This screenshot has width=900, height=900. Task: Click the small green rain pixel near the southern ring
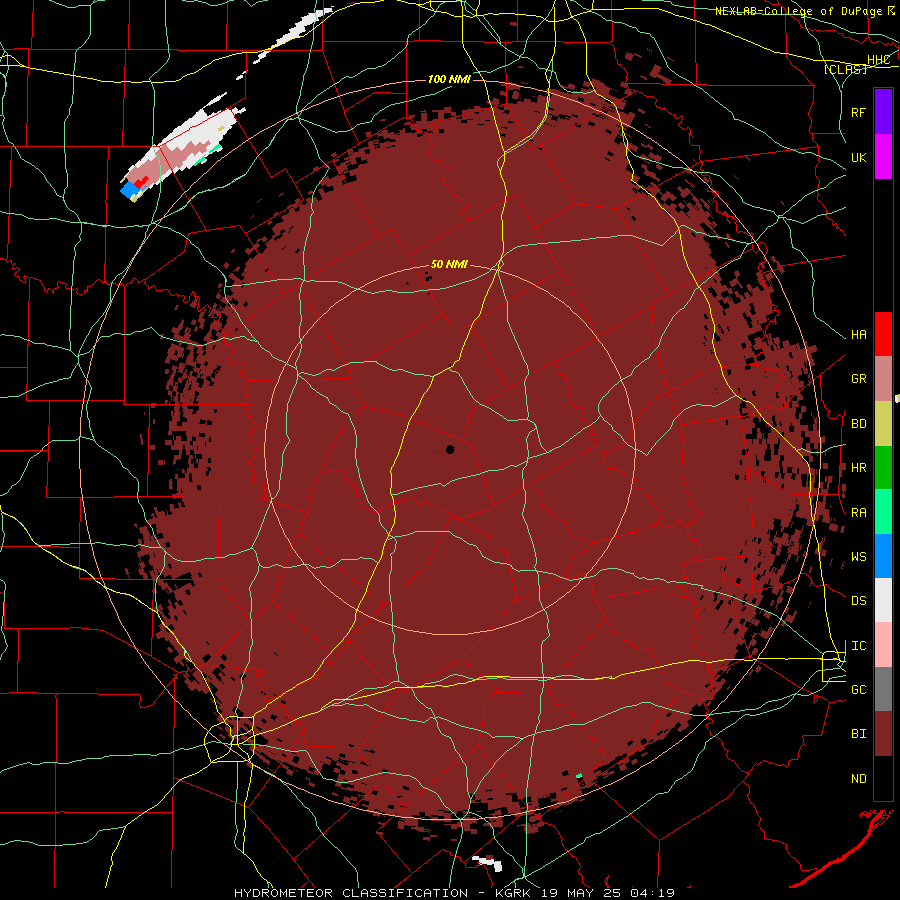579,776
